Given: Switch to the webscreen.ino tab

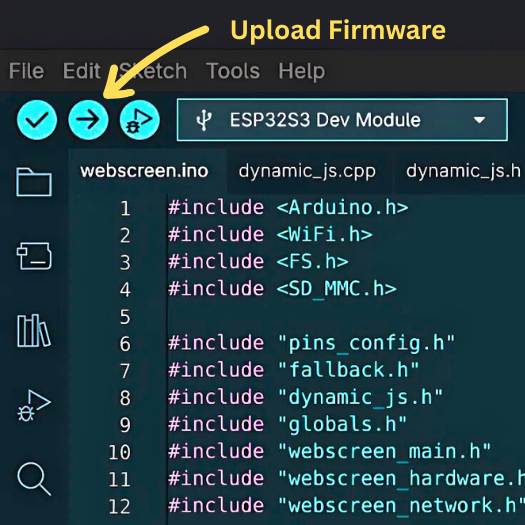Looking at the screenshot, I should (144, 171).
